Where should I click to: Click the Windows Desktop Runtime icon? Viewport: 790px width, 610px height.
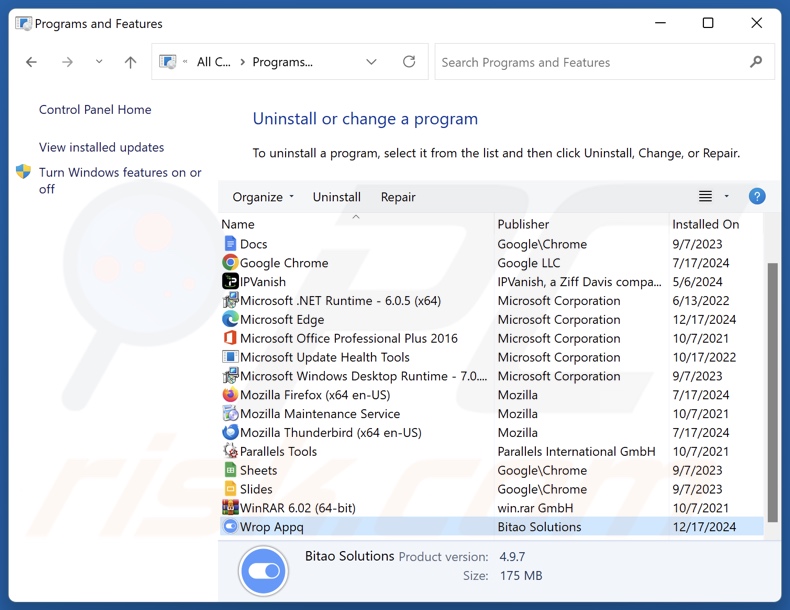[x=230, y=376]
